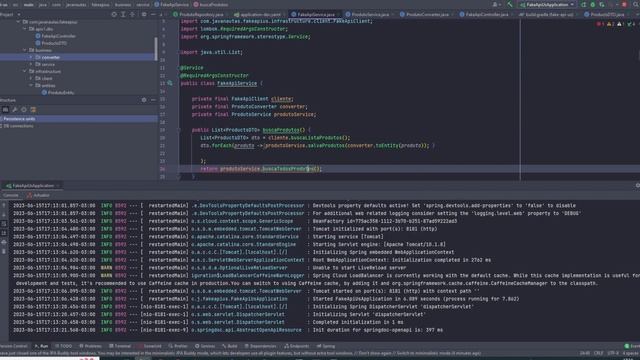Collapse the infrastructure folder
Image resolution: width=640 pixels, height=360 pixels.
[25, 71]
